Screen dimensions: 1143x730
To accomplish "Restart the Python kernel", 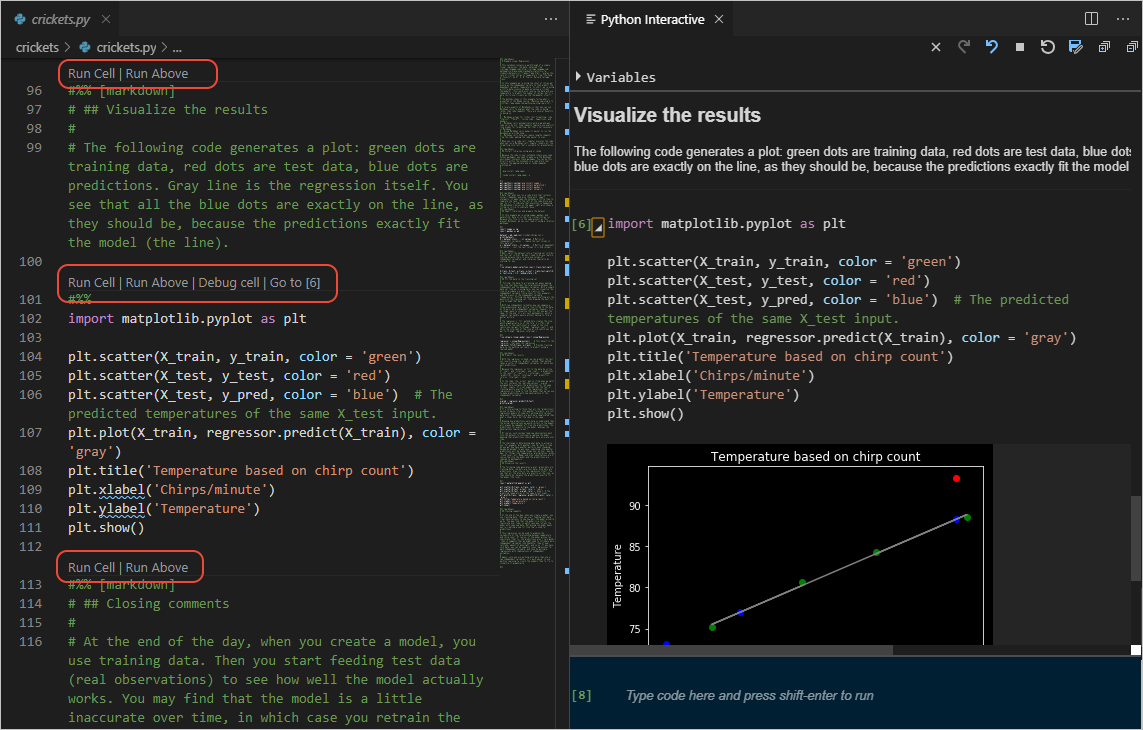I will (x=1046, y=46).
